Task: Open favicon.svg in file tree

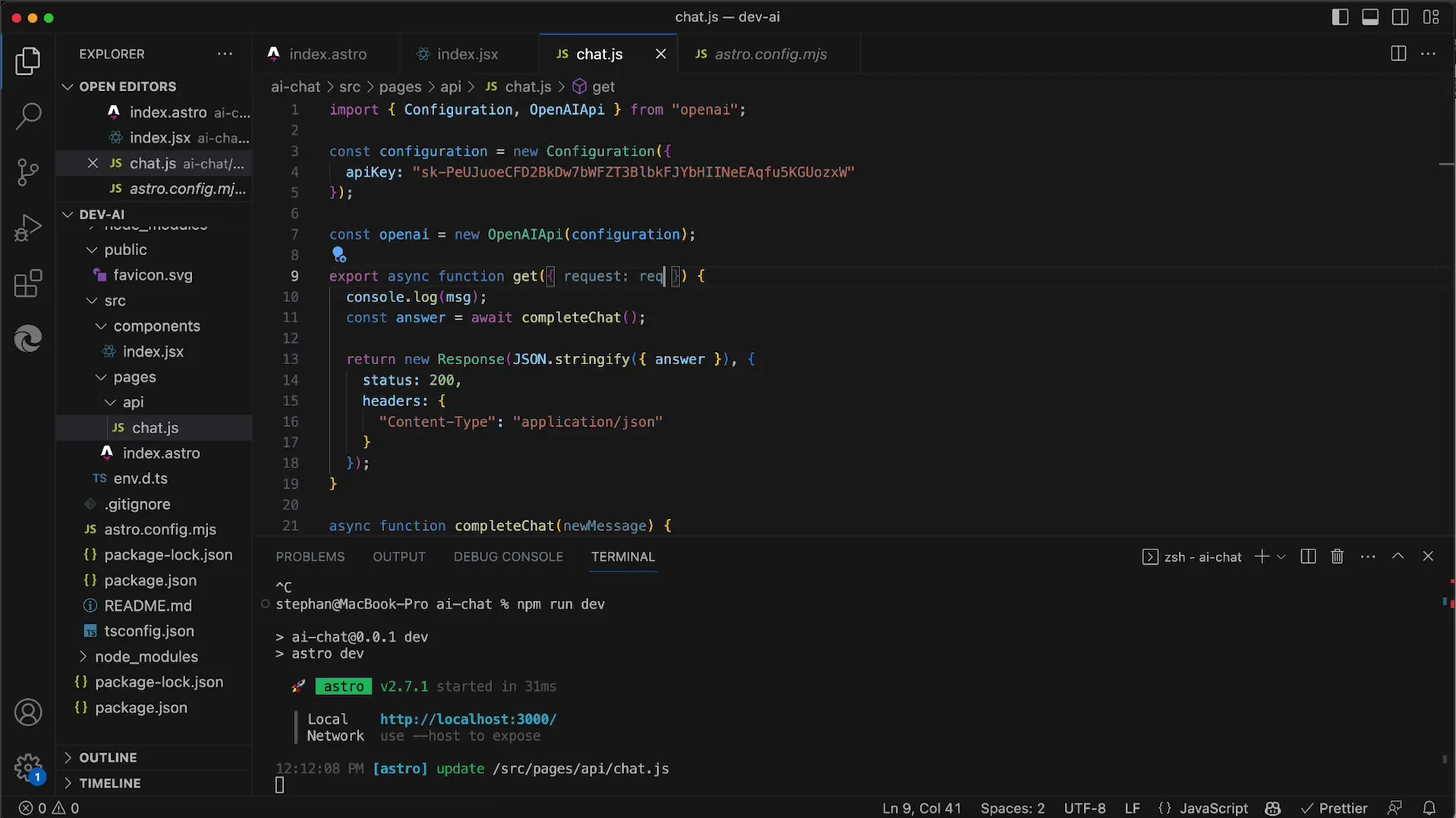Action: coord(153,275)
